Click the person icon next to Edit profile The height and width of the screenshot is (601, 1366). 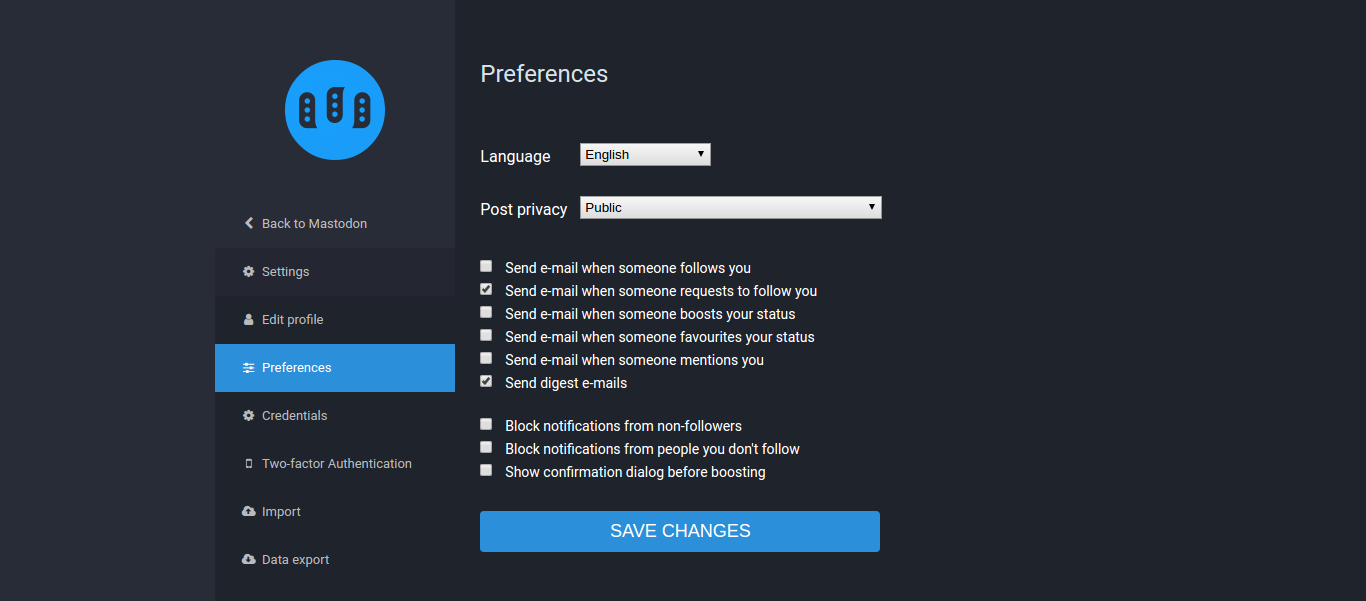point(249,319)
